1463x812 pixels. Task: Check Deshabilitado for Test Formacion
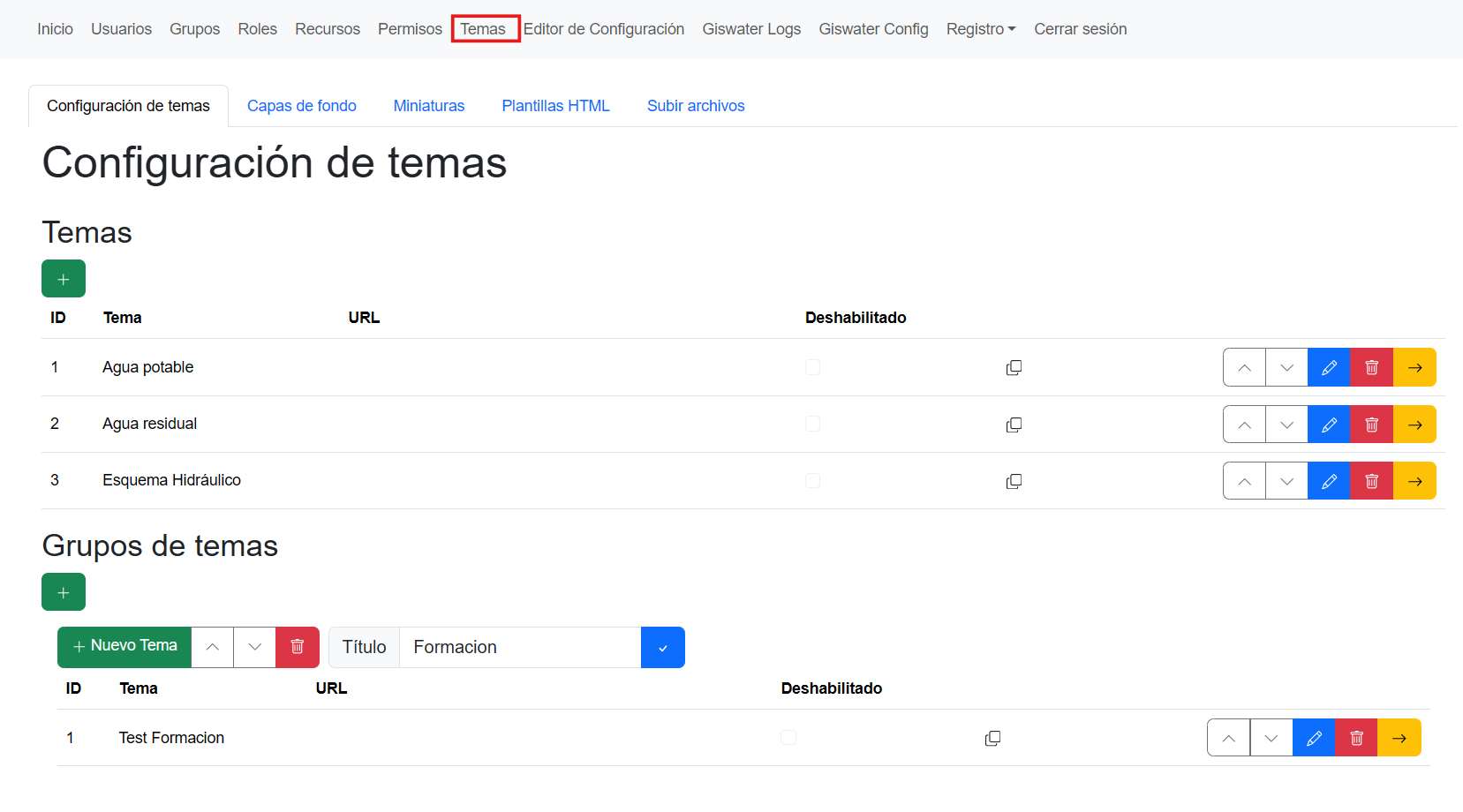(788, 737)
